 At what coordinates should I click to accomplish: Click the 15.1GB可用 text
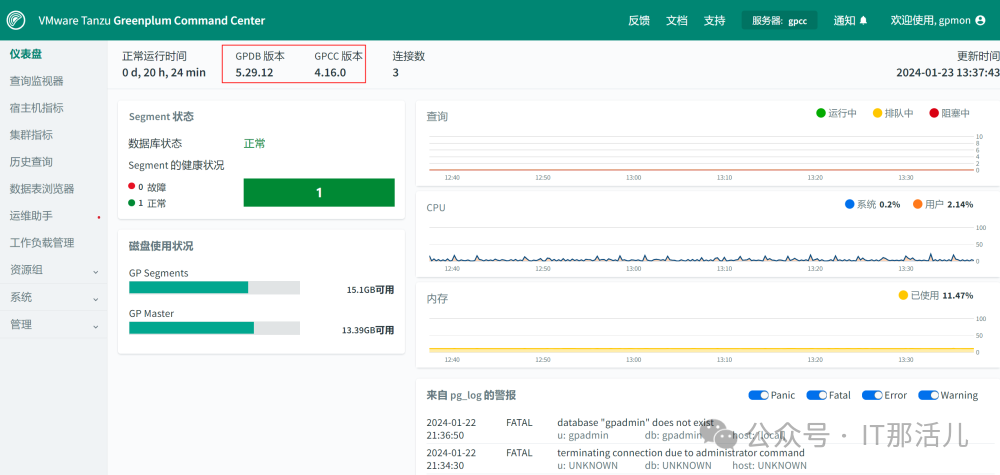(371, 289)
